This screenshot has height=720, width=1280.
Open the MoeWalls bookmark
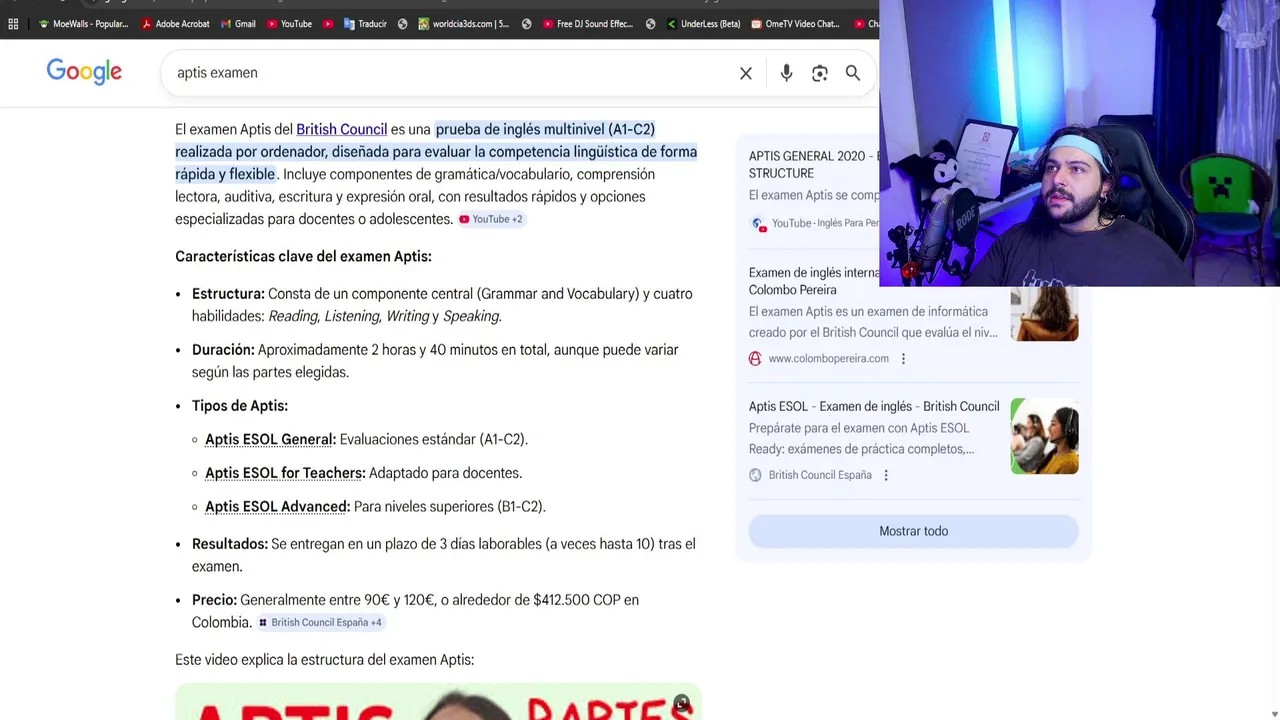pos(84,24)
